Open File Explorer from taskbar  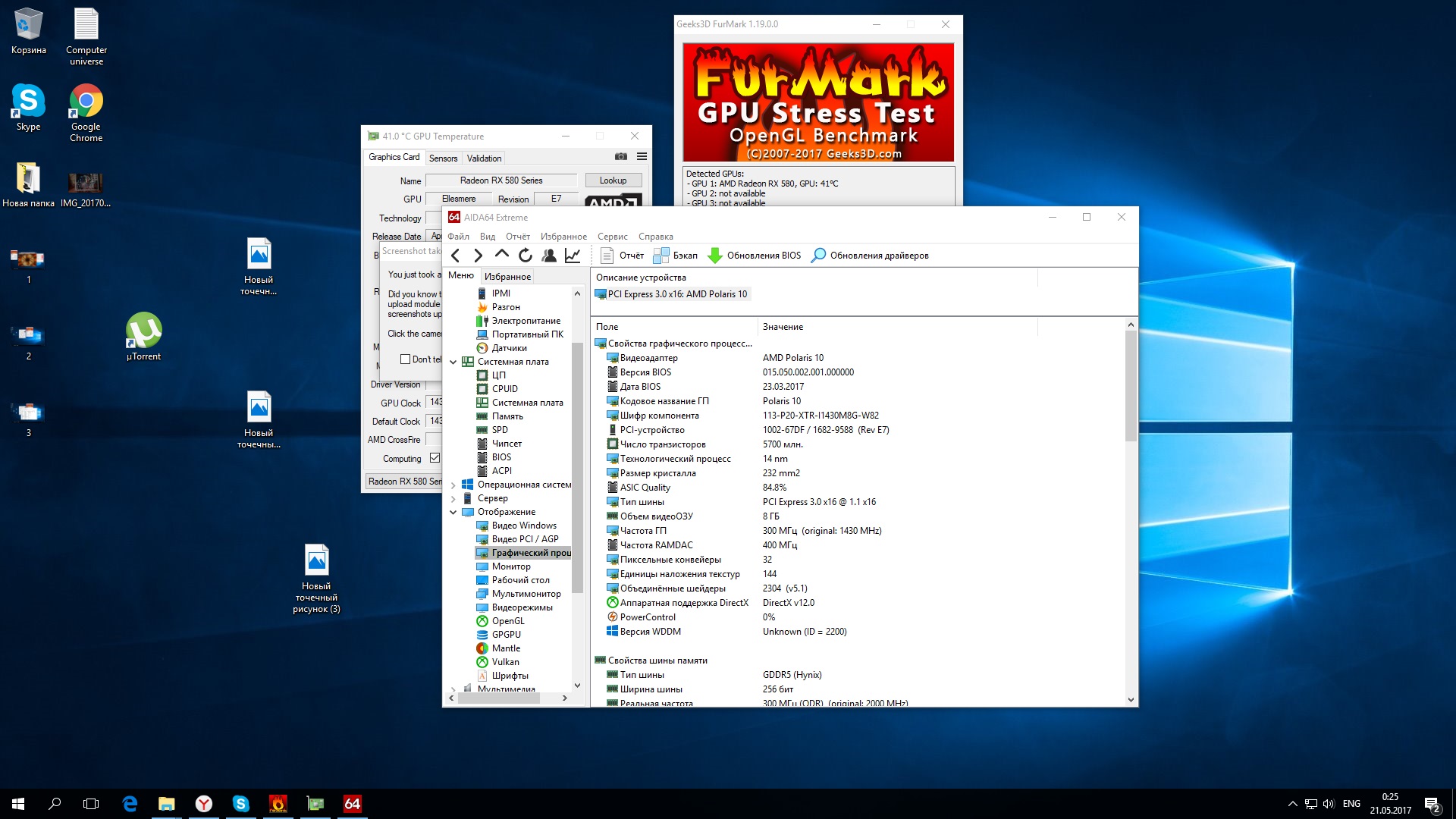[166, 804]
